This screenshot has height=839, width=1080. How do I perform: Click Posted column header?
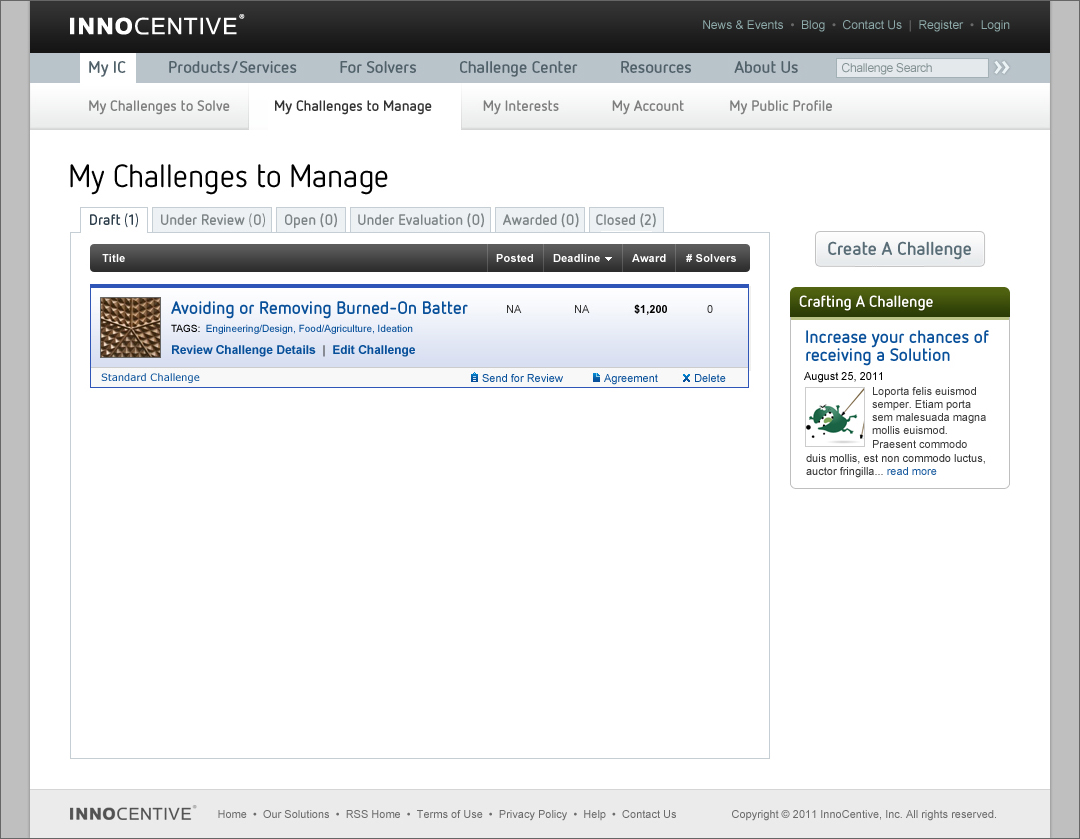(515, 258)
